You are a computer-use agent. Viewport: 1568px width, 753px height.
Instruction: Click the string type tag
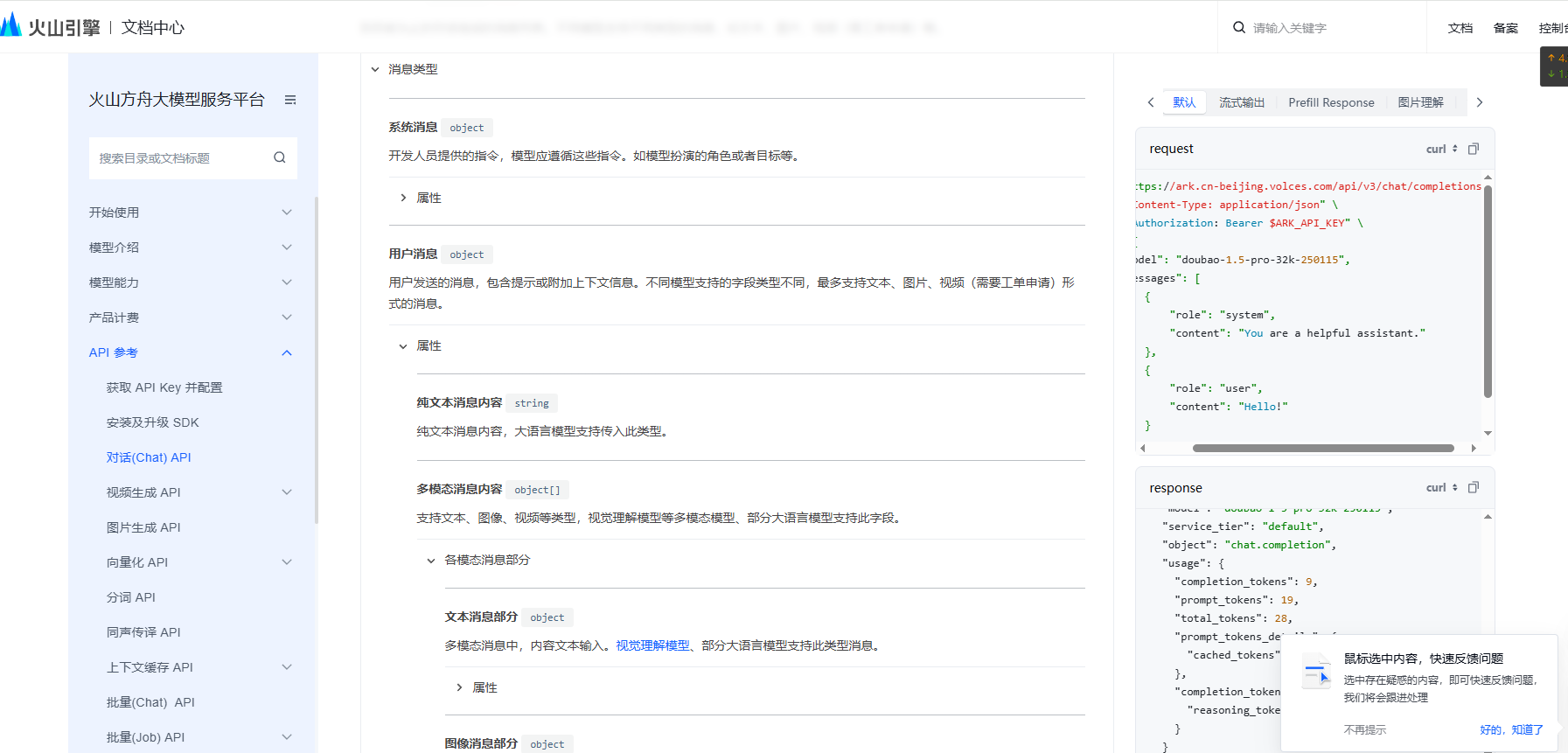tap(532, 403)
